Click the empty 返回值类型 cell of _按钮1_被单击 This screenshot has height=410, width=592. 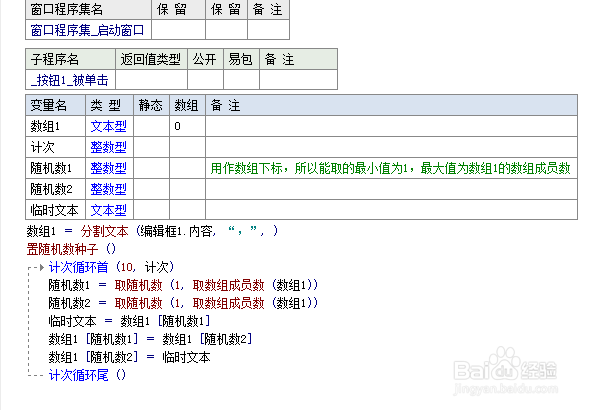coord(151,80)
